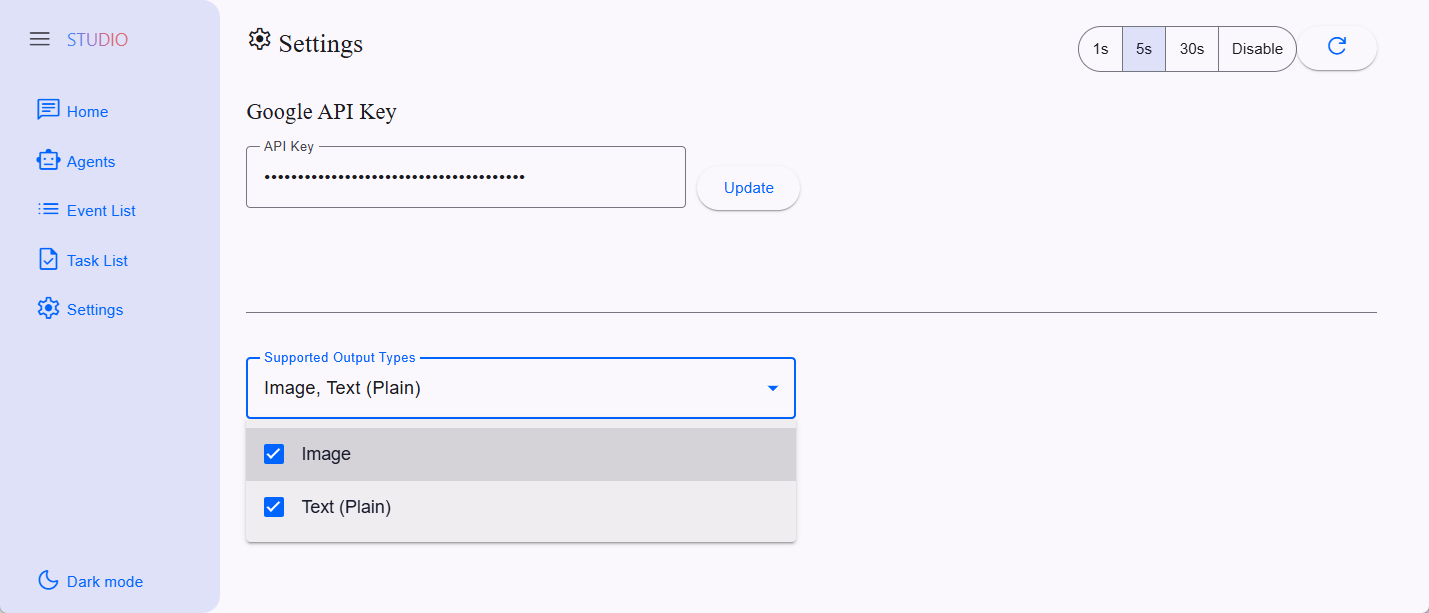Click the Task List document icon

48,260
